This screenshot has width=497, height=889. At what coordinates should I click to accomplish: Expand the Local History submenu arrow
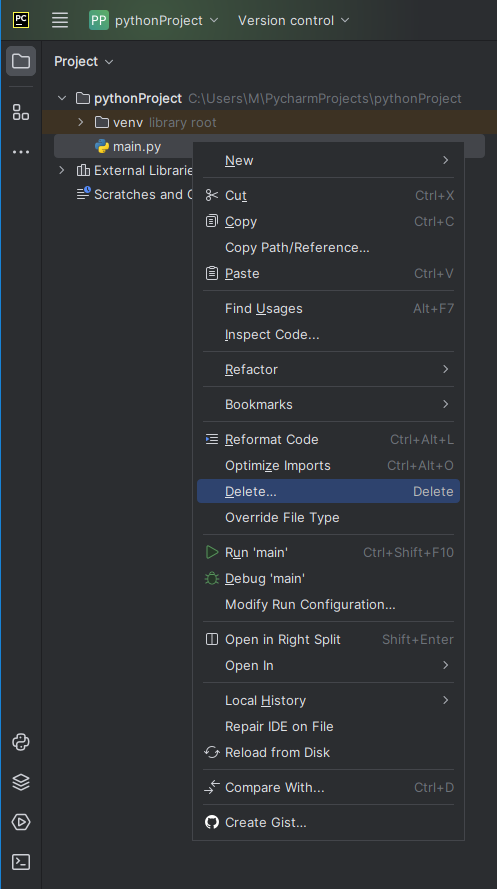click(x=445, y=700)
